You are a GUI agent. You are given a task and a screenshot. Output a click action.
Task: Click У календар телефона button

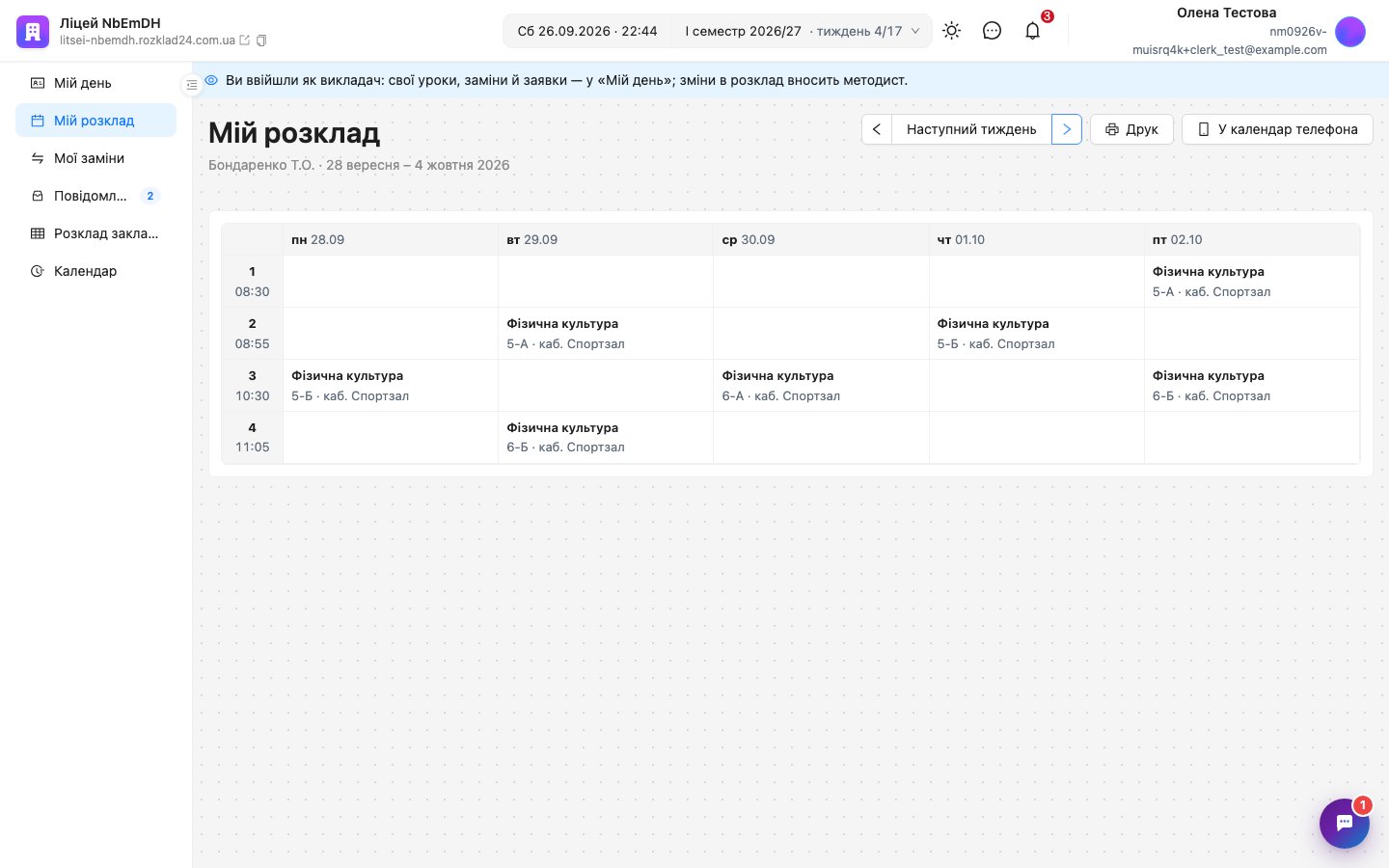coord(1277,129)
